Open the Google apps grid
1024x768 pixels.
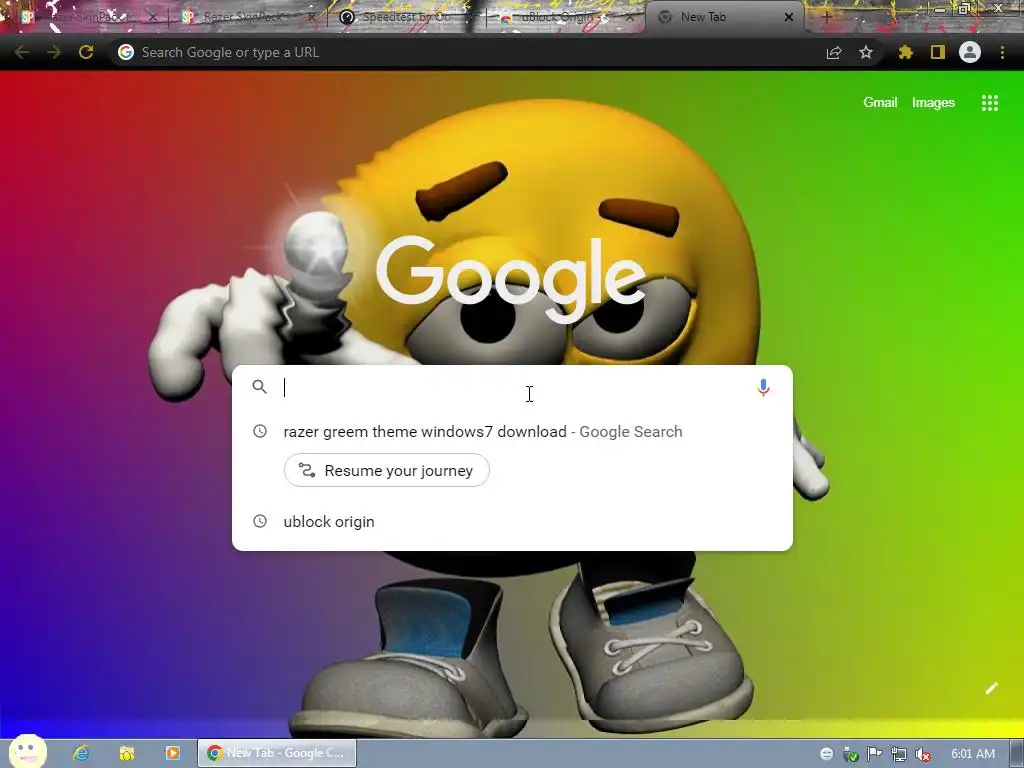[989, 103]
